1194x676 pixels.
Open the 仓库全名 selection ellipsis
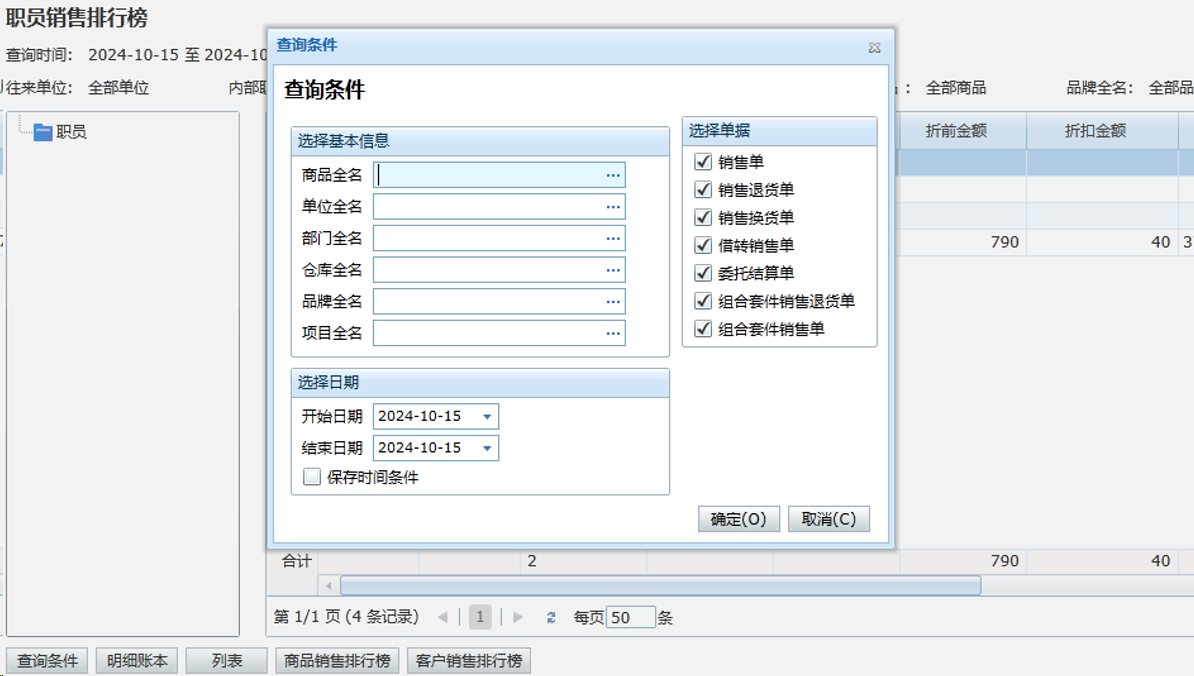[x=613, y=270]
